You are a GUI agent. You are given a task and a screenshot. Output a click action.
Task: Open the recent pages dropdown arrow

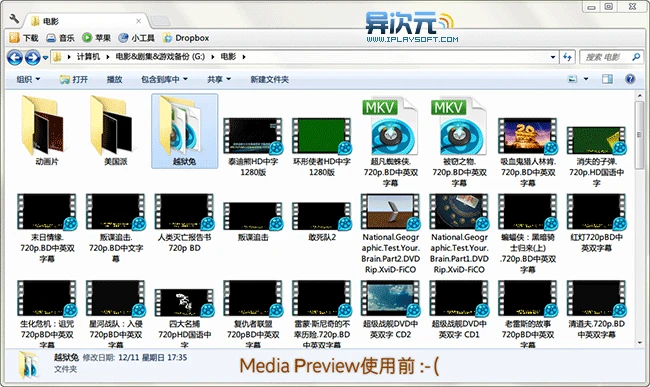[x=45, y=58]
